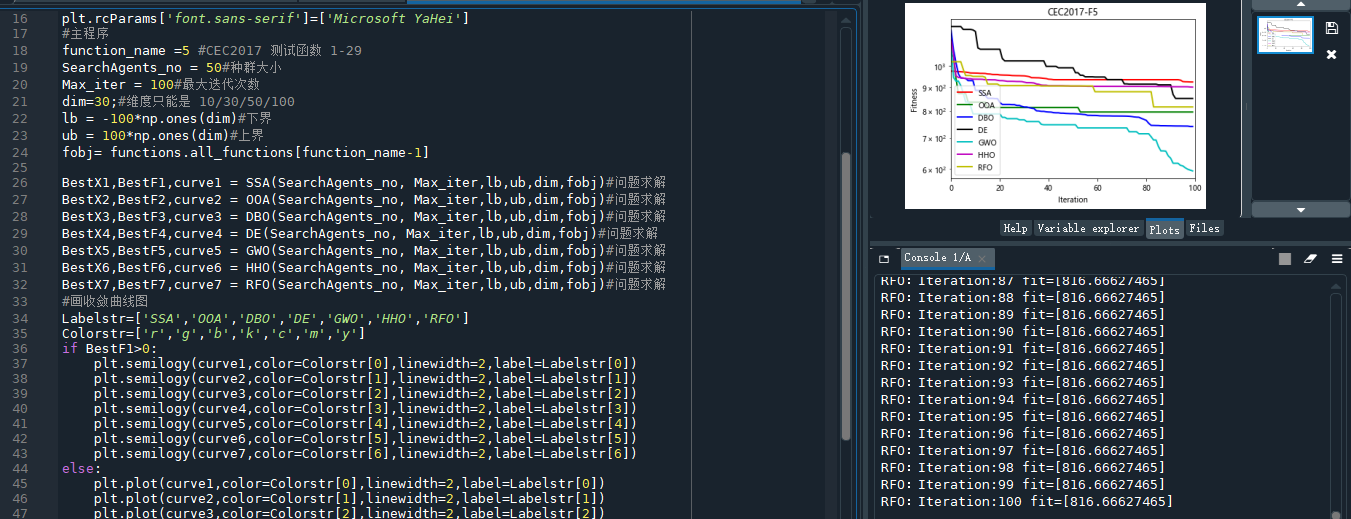Select the Console 1/A tab
This screenshot has width=1351, height=519.
pos(937,258)
